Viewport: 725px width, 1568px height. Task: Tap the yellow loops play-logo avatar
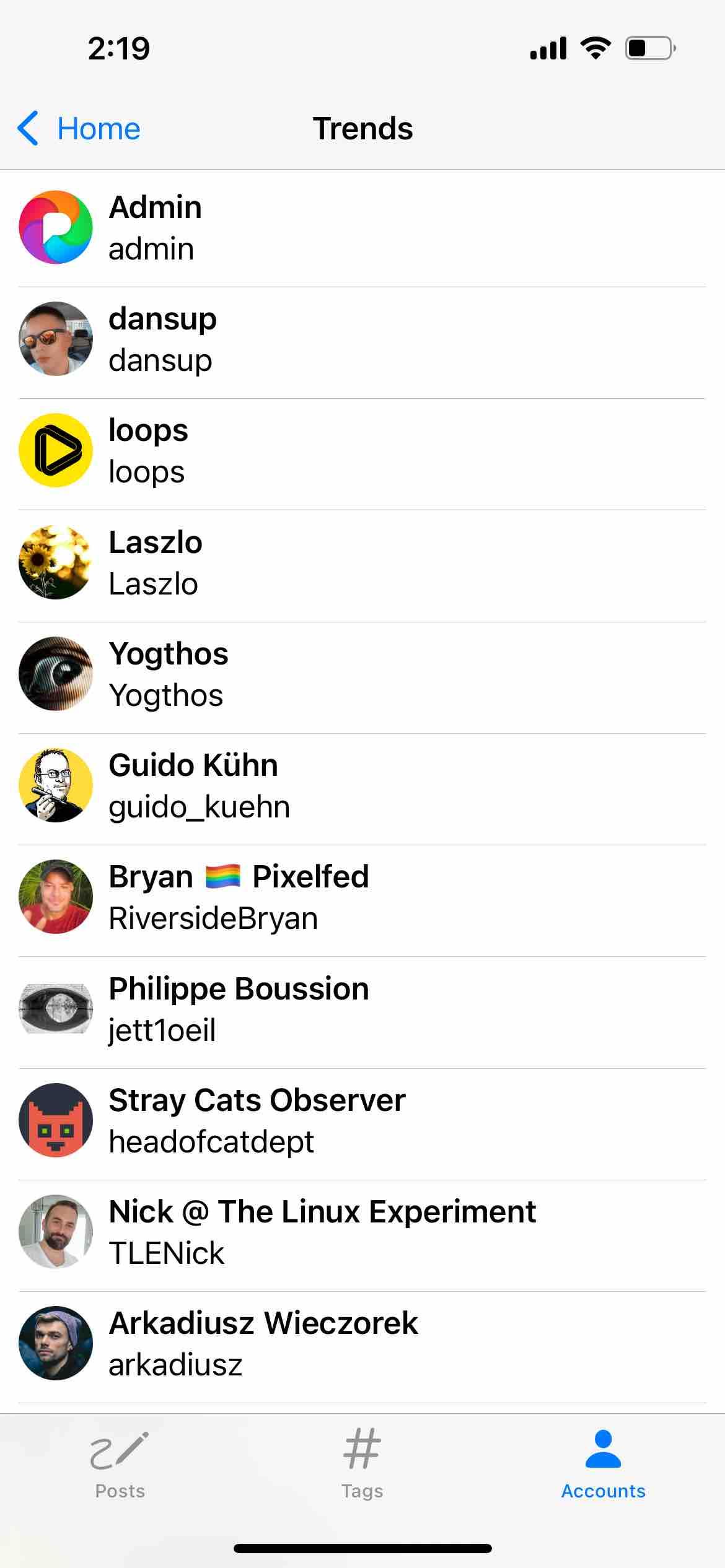(x=56, y=450)
